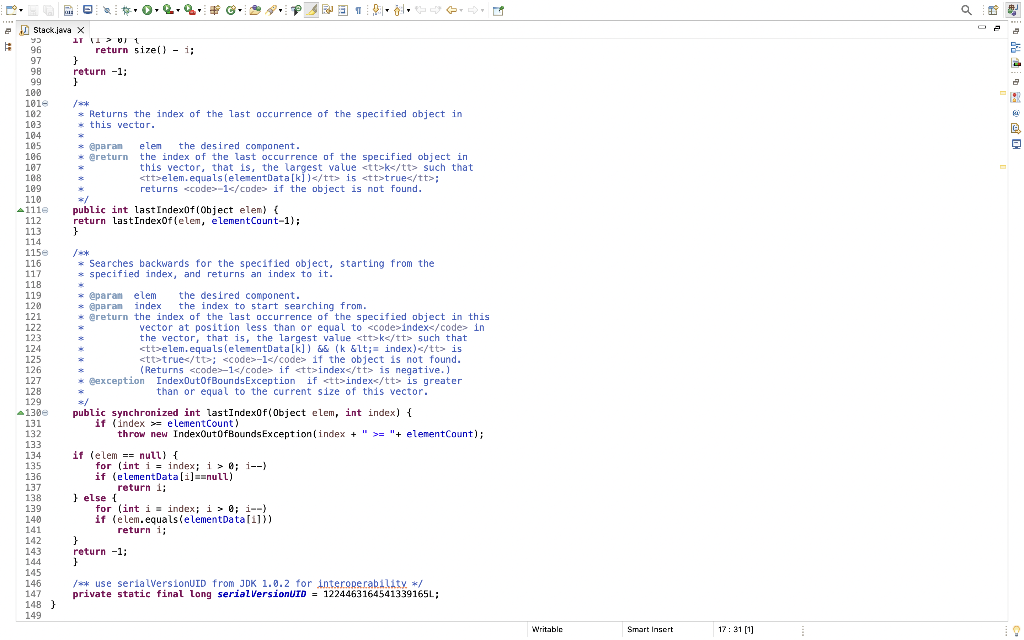Image resolution: width=1024 pixels, height=640 pixels.
Task: Click magnifier icon left of Mark Occurrences
Action: pyautogui.click(x=295, y=10)
